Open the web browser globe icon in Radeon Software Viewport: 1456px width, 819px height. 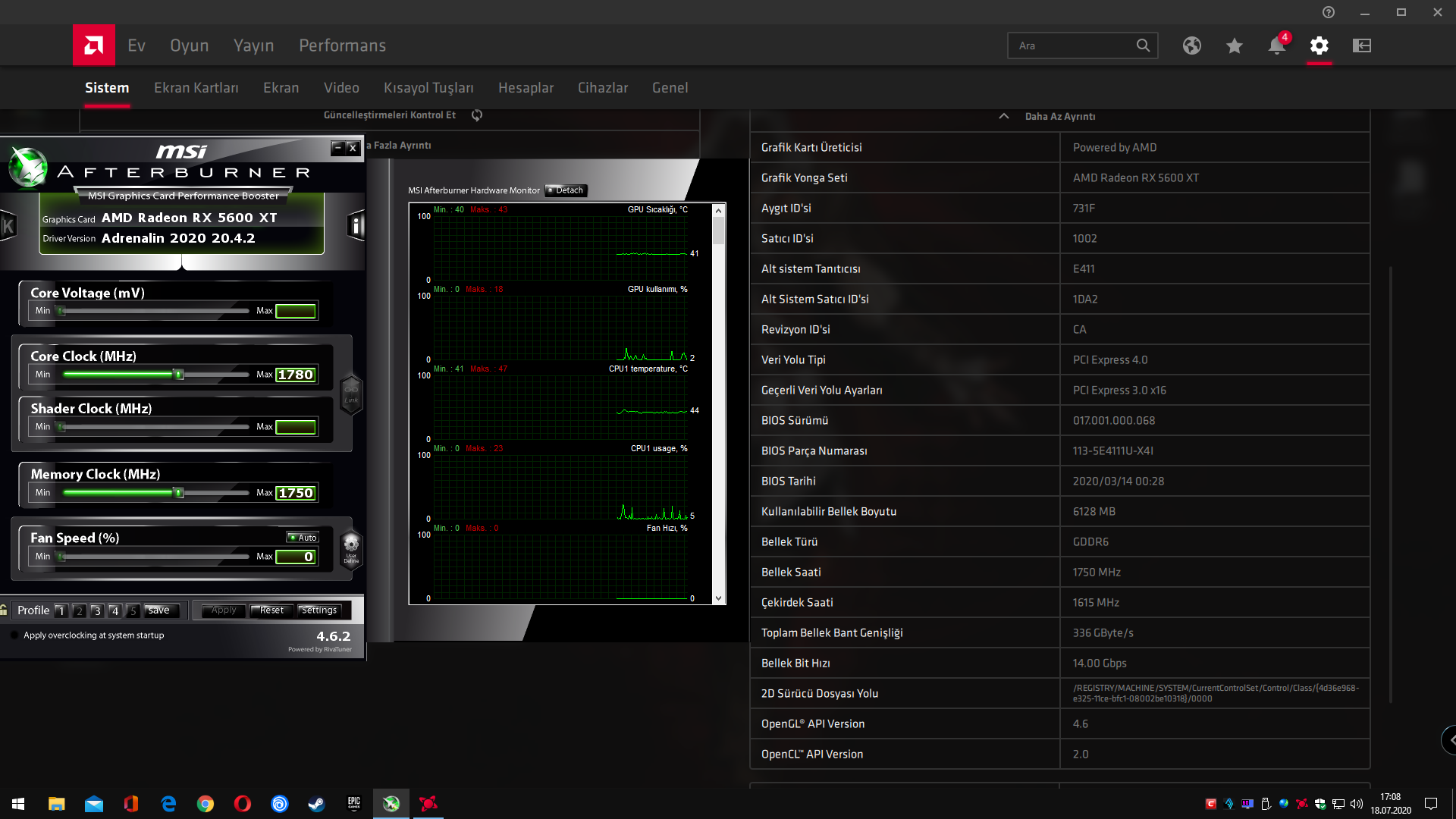pyautogui.click(x=1192, y=45)
